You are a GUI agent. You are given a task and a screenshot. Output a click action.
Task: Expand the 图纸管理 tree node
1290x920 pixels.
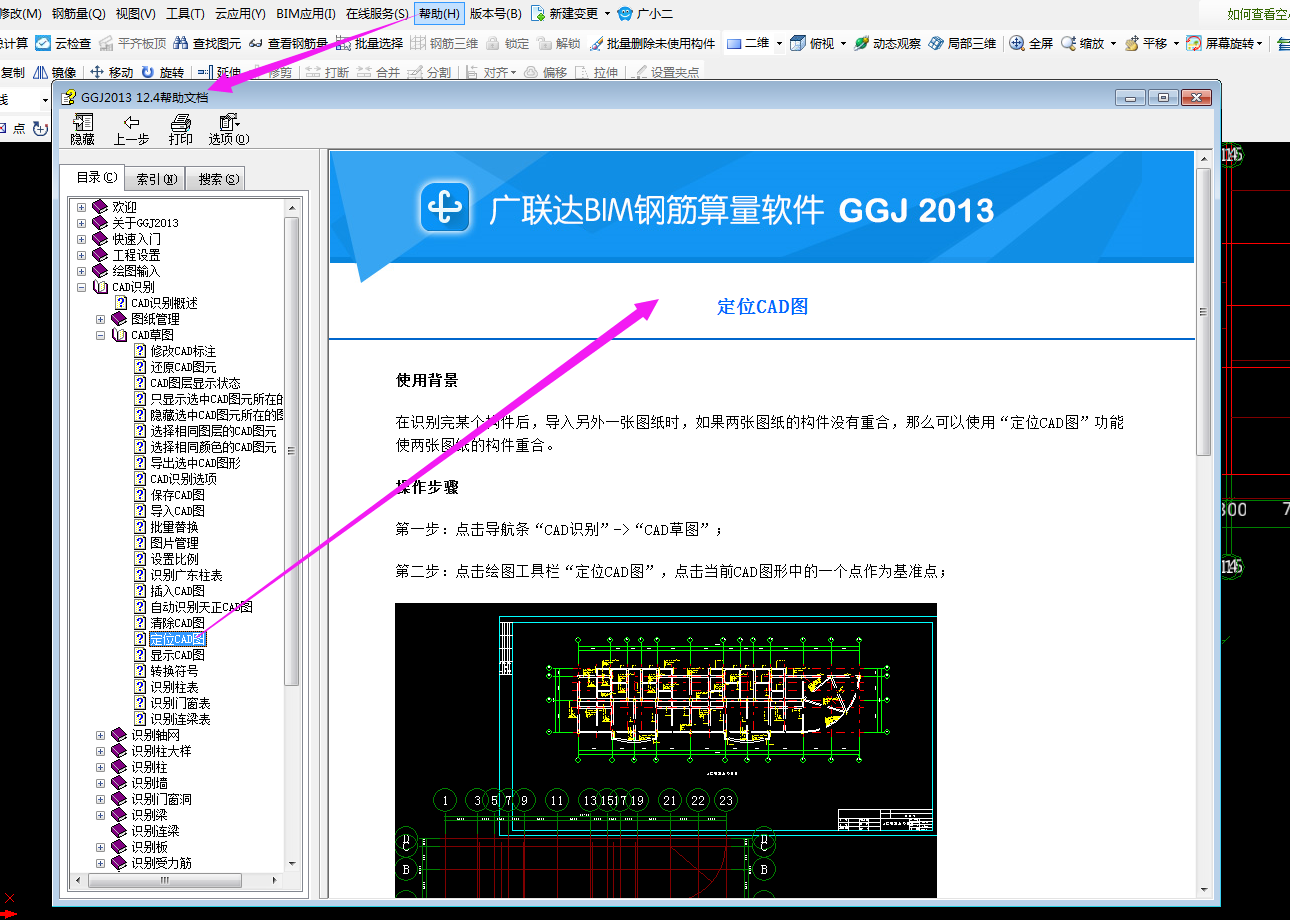point(101,319)
